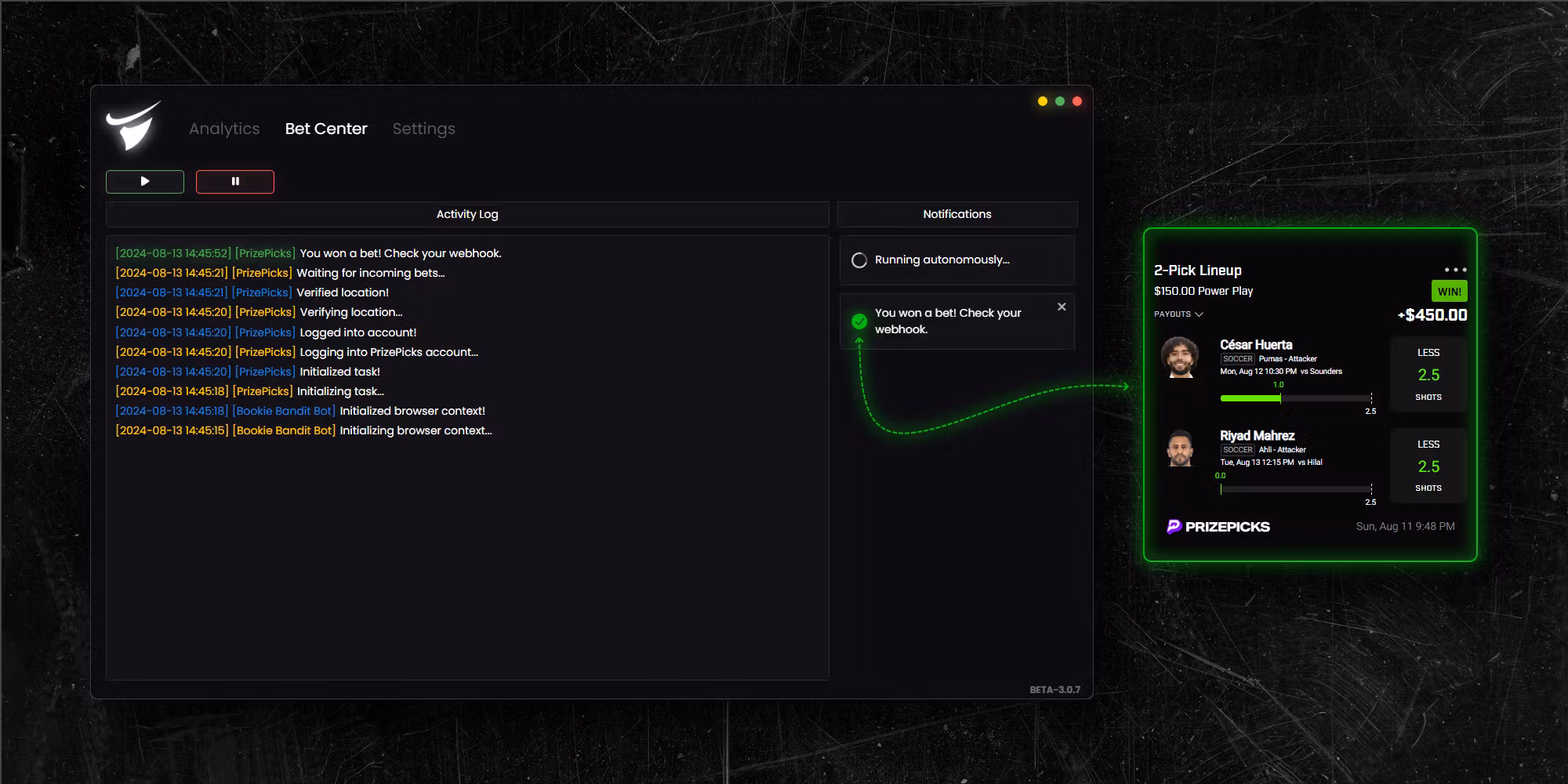Click the SOCCER tag under César Huerta
The image size is (1568, 784).
(1238, 359)
